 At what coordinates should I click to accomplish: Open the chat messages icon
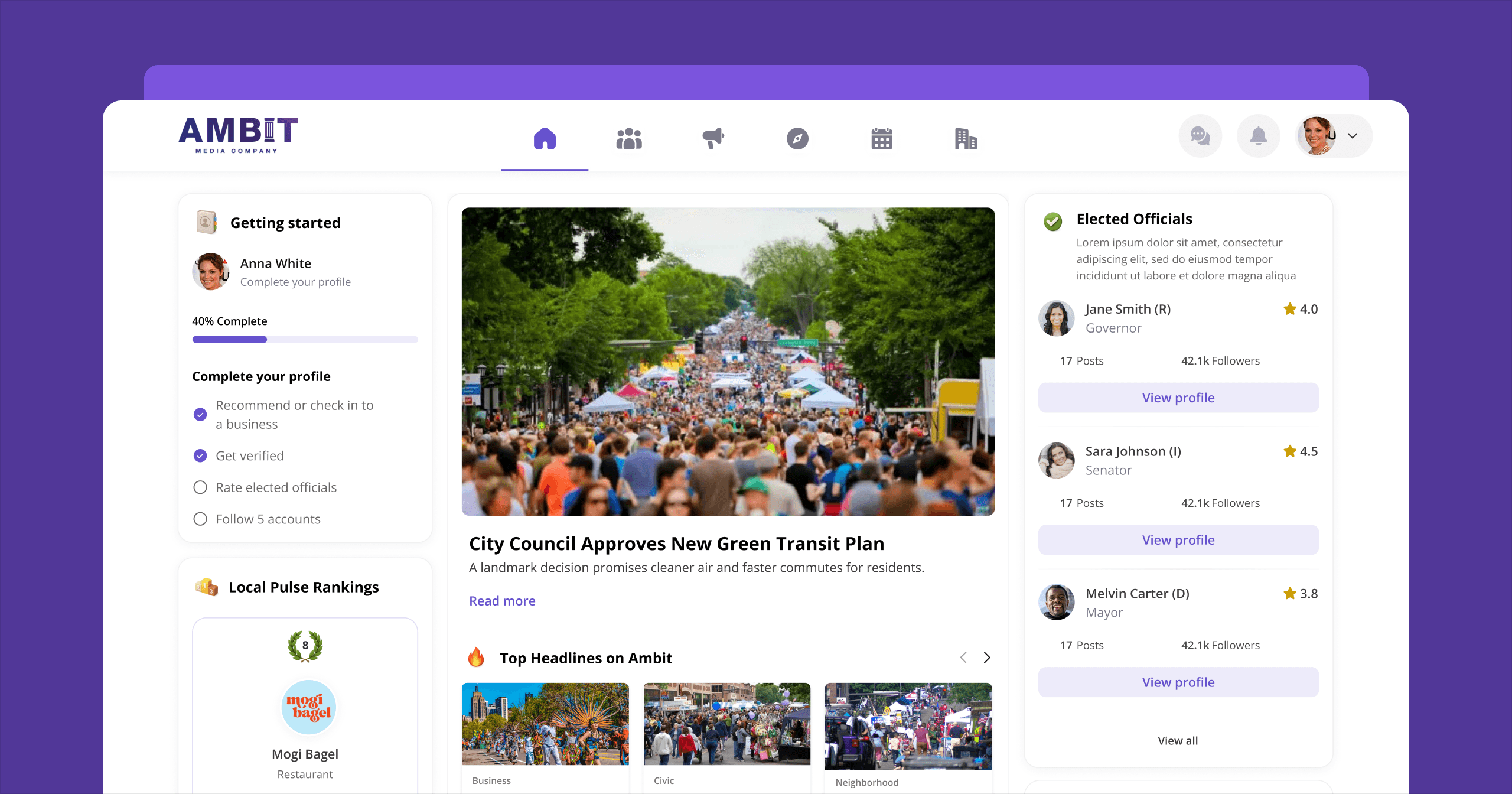tap(1200, 136)
